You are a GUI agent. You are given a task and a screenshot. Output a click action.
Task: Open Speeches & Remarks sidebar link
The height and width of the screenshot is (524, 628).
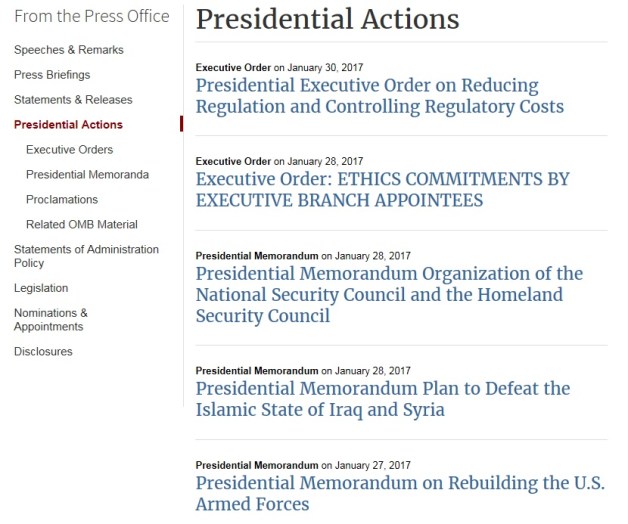pos(68,50)
